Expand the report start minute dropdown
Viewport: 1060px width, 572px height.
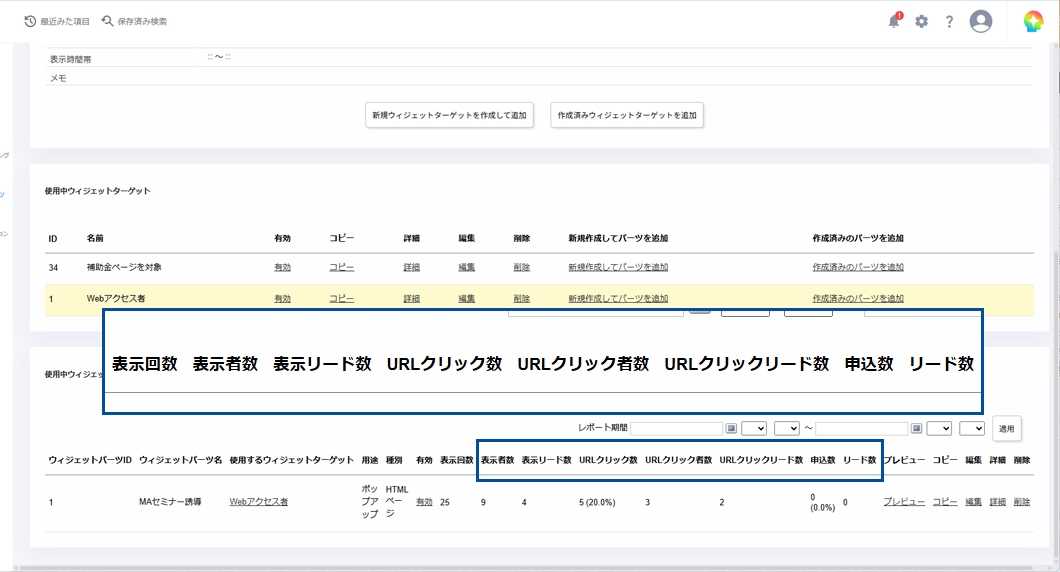tap(786, 429)
